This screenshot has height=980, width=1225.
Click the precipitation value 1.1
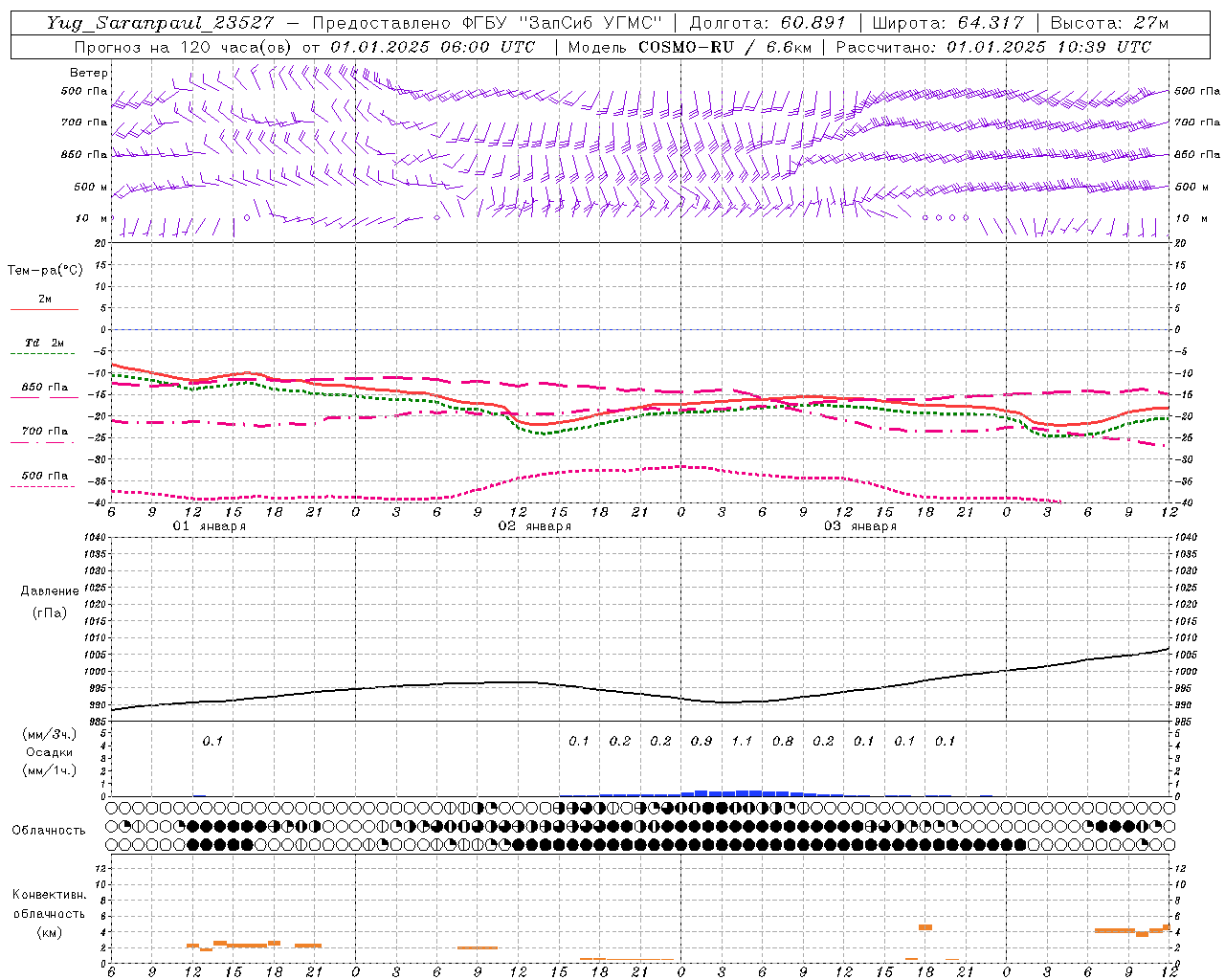[742, 741]
